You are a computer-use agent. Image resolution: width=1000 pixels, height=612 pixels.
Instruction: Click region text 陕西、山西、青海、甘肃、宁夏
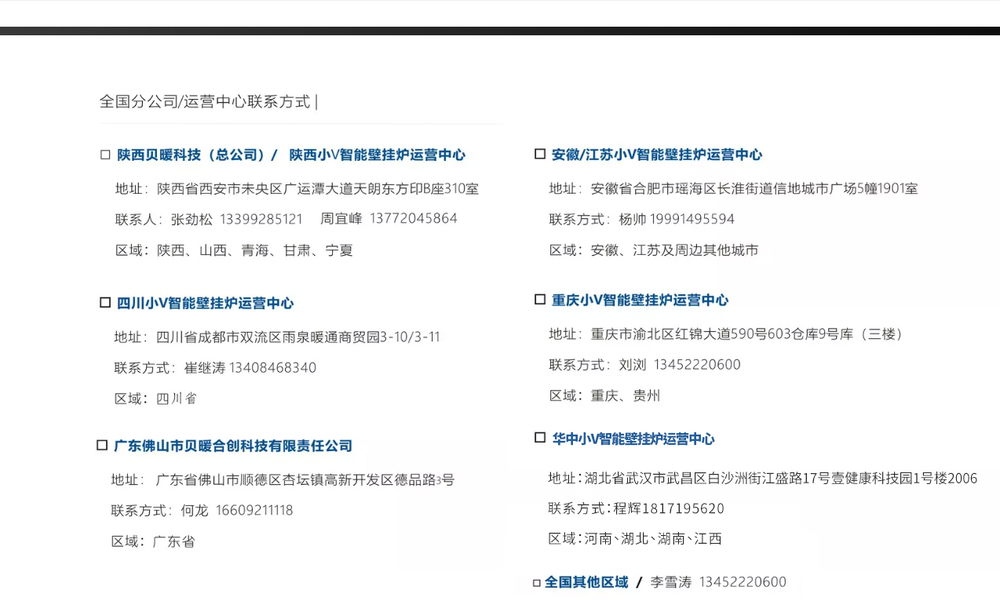click(x=254, y=251)
